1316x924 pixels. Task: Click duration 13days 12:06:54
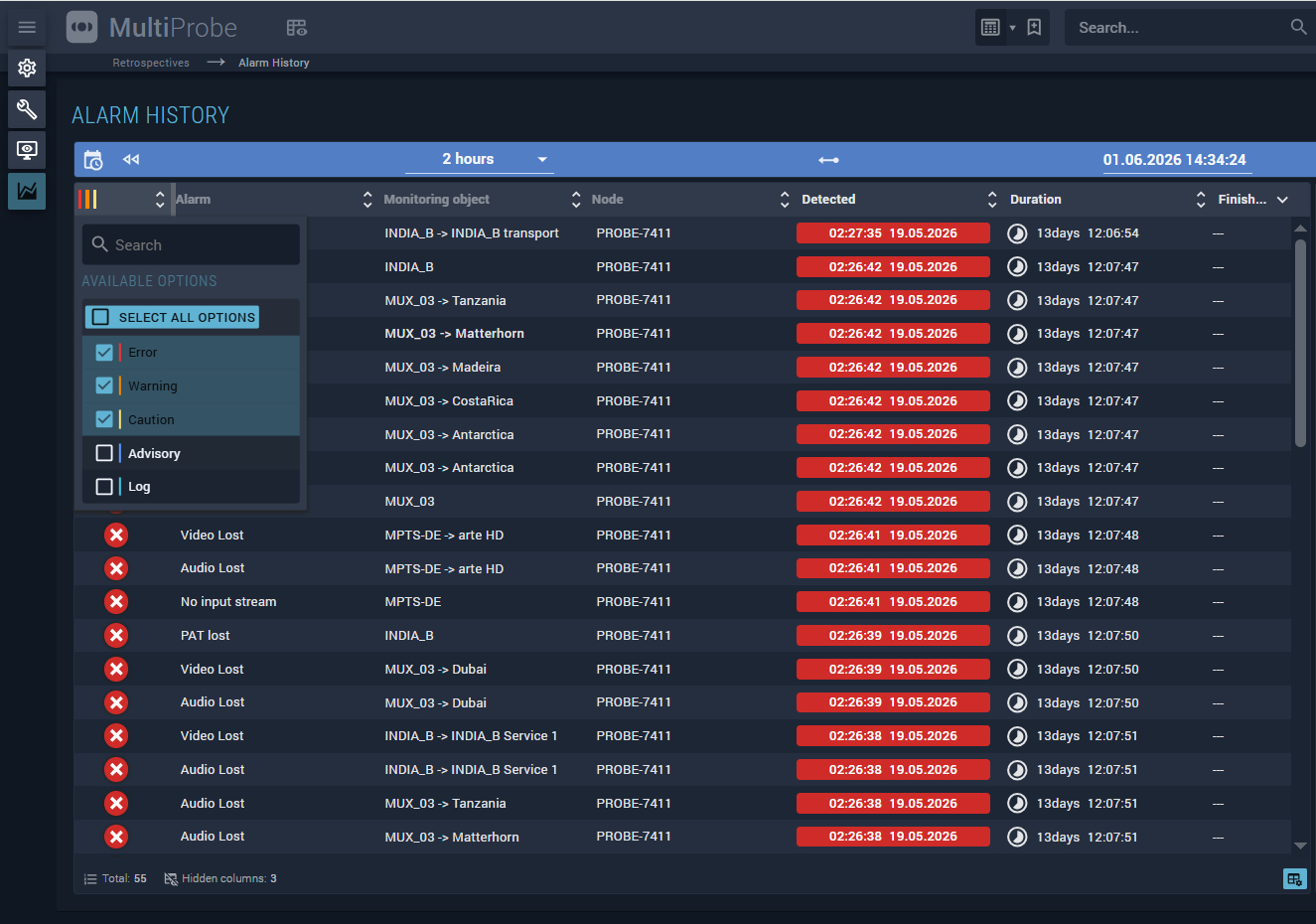1088,233
